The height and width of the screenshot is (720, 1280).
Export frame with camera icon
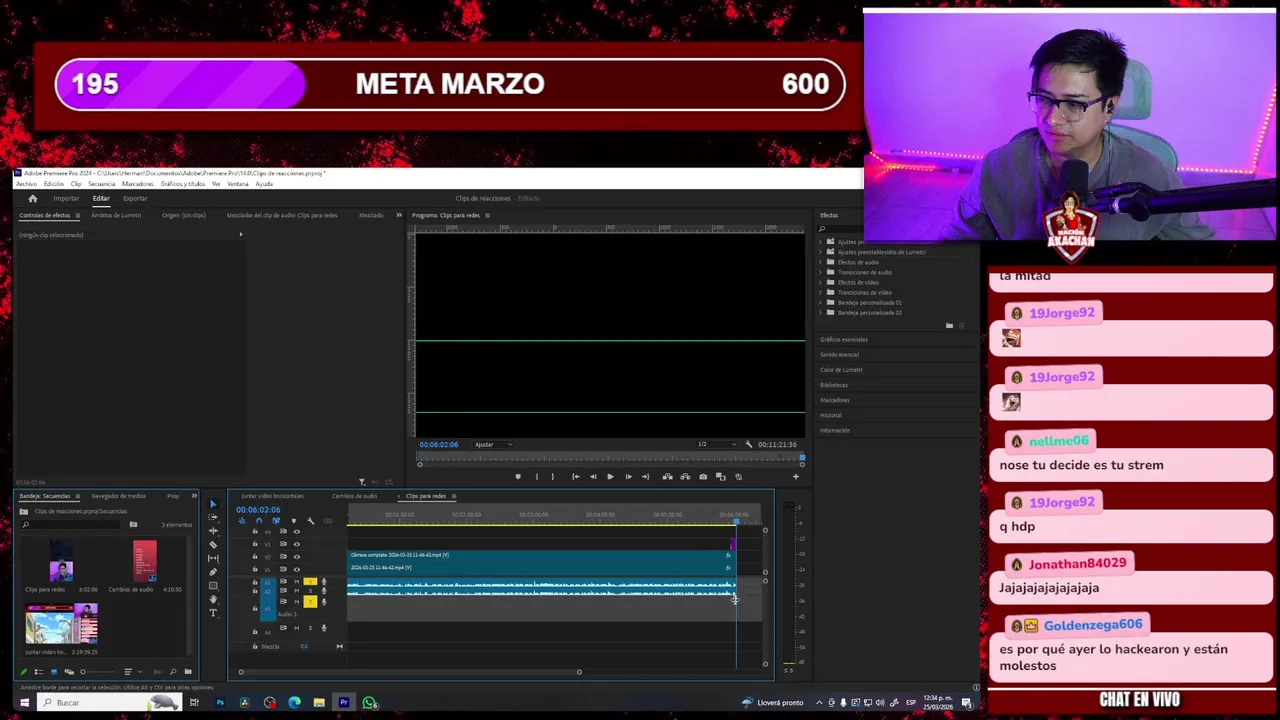click(x=703, y=477)
